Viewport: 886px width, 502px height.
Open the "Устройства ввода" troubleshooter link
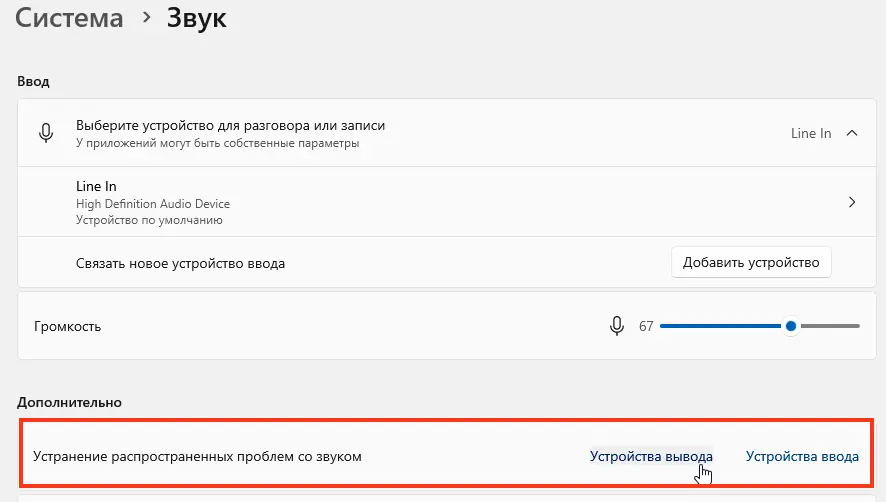[802, 456]
